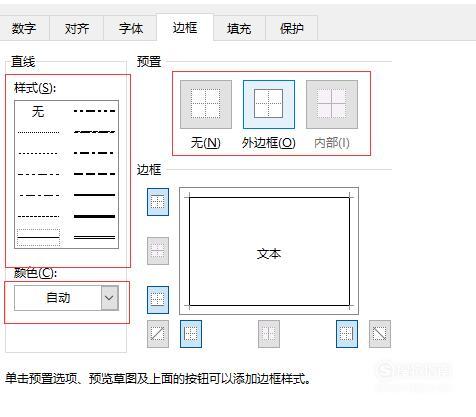476x417 pixels.
Task: Toggle the inner vertical border button
Action: coord(269,334)
